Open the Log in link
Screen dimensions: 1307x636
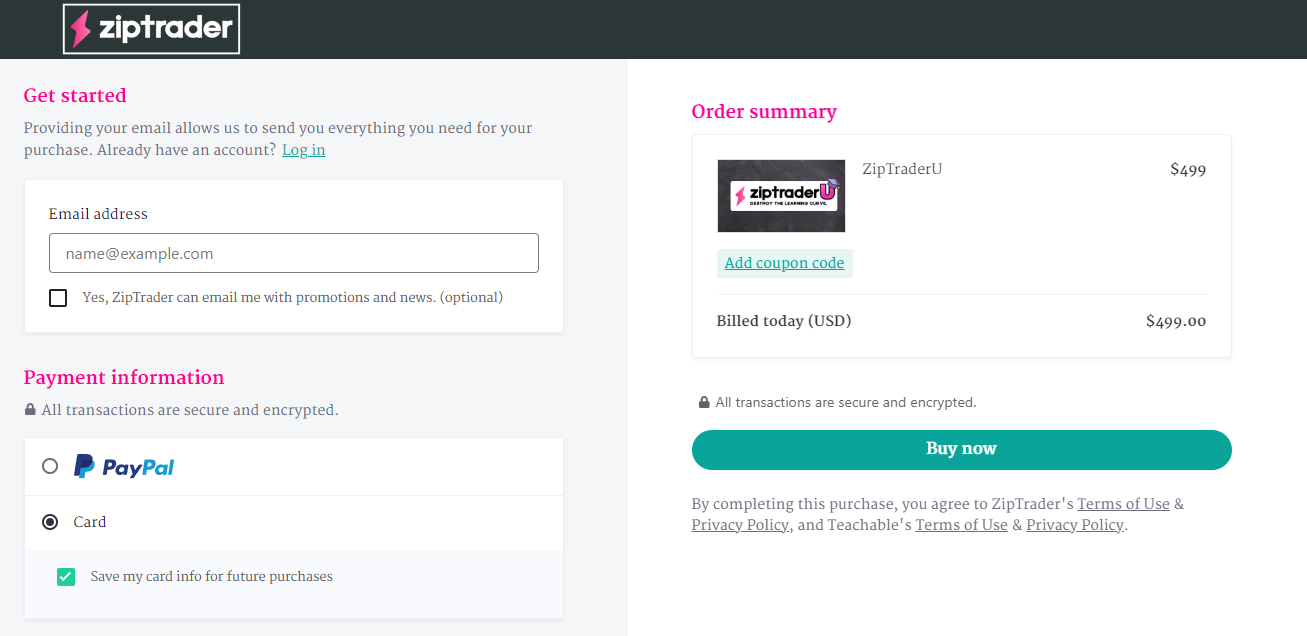point(303,150)
